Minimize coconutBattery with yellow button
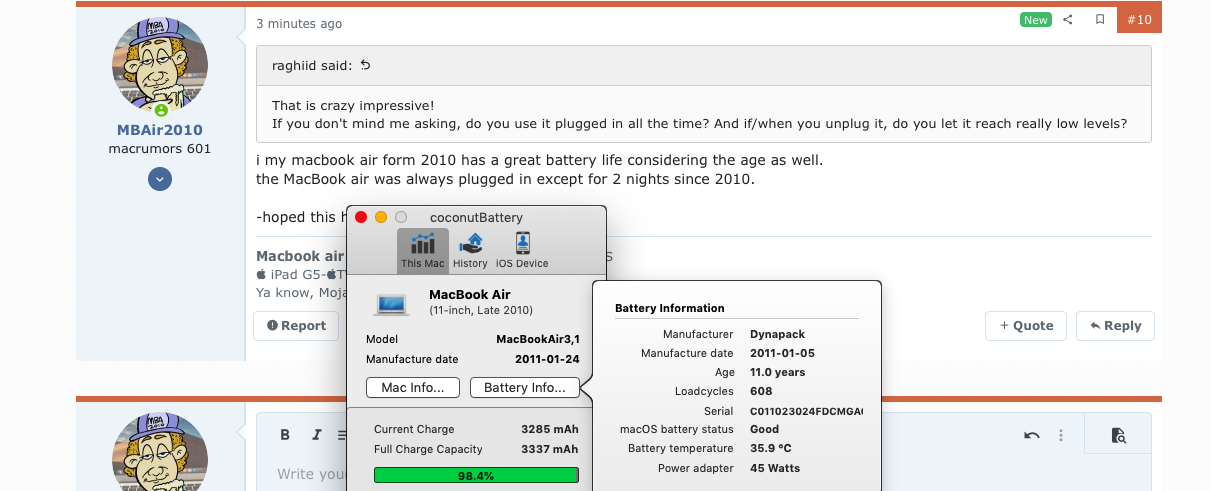 (x=381, y=217)
